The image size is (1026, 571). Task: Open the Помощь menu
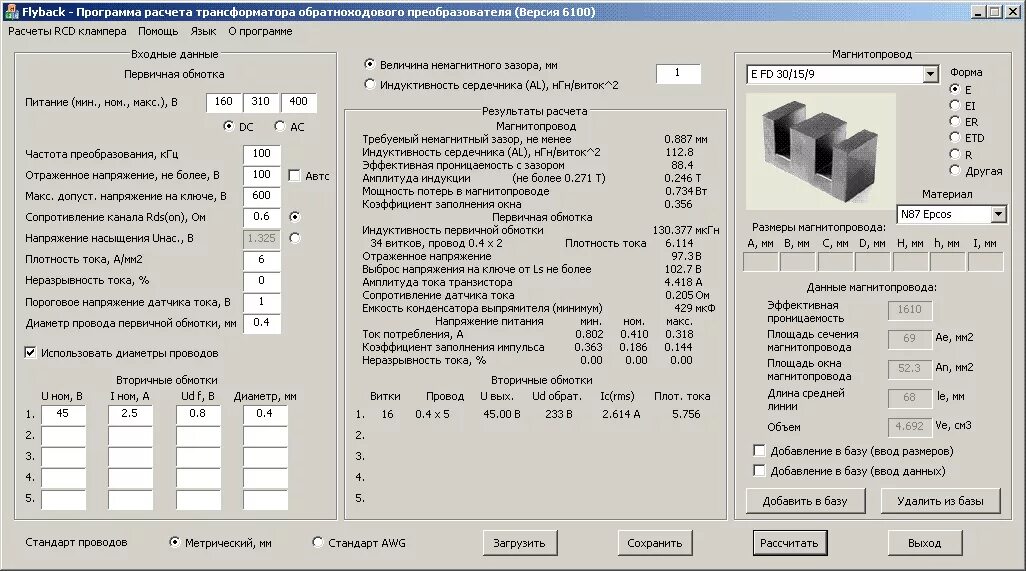[158, 31]
